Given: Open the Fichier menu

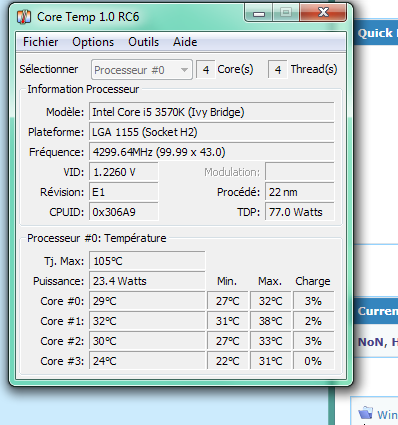Looking at the screenshot, I should (40, 42).
